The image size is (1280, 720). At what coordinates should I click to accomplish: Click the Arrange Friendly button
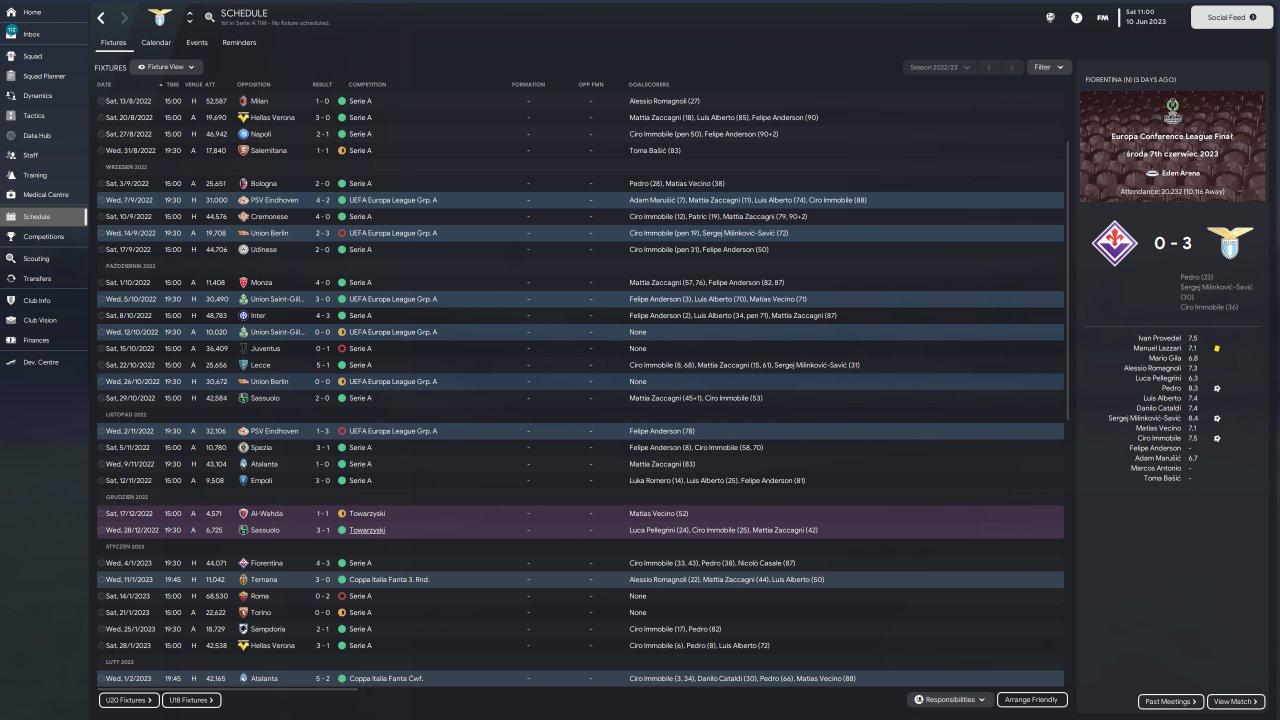coord(1032,700)
